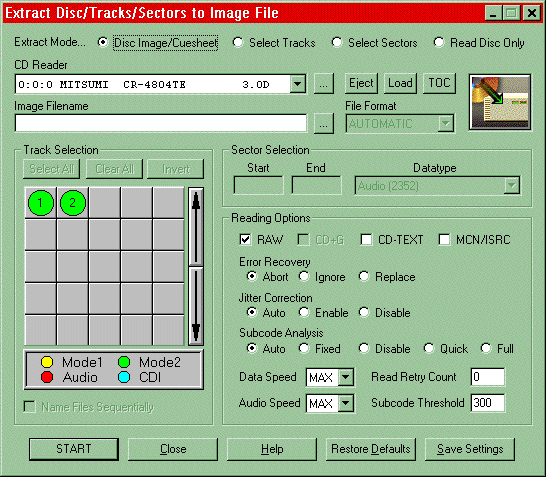Click the yellow Mode1 legend circle
This screenshot has height=477, width=546.
tap(47, 362)
